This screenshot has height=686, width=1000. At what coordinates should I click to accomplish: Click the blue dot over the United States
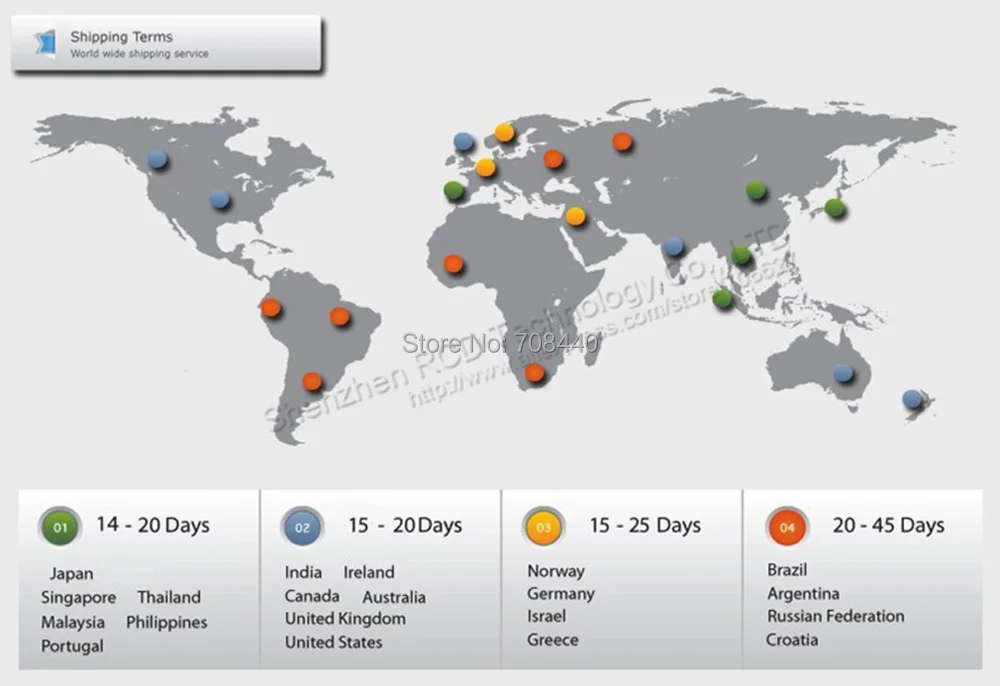coord(220,199)
